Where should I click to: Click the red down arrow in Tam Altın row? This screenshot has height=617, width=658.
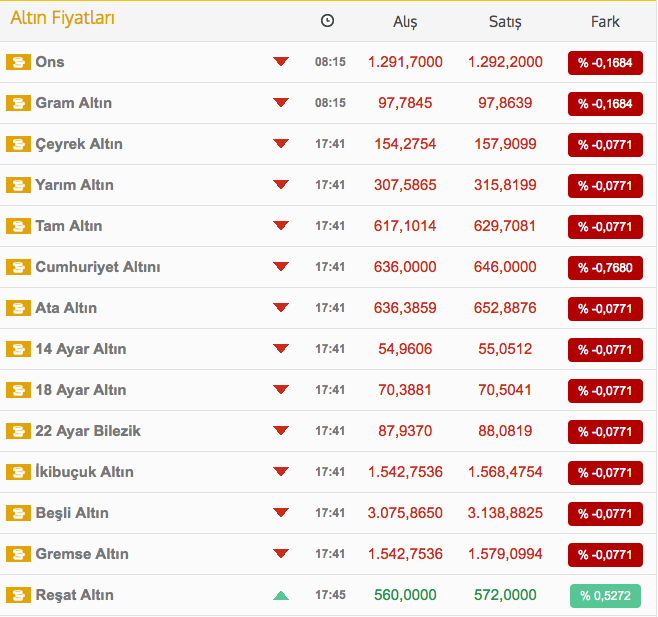coord(281,226)
